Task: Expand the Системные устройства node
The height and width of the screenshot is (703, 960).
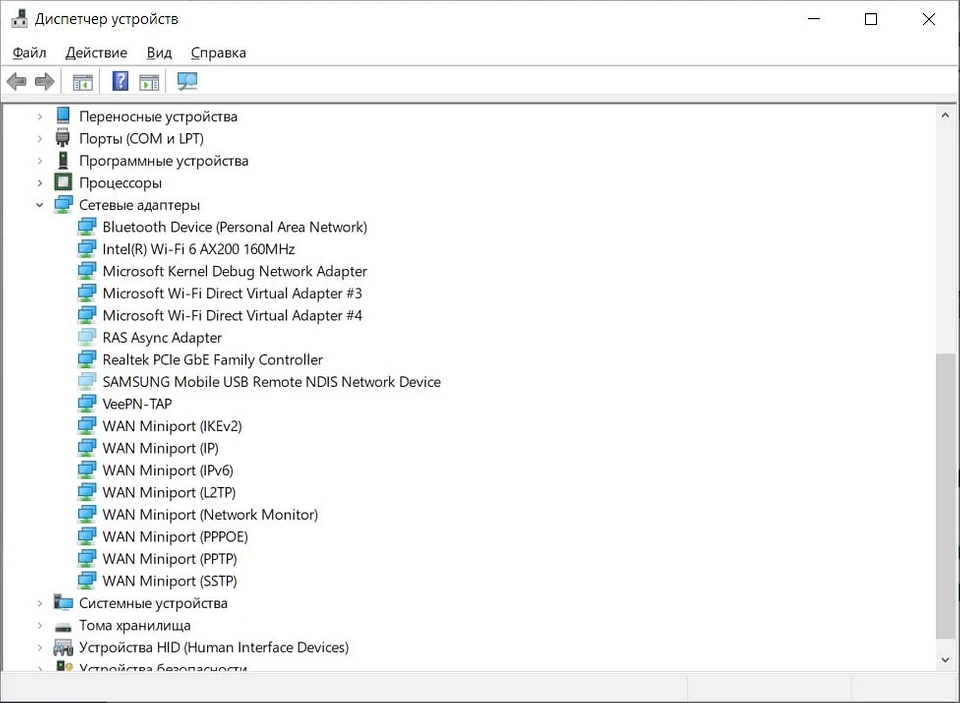Action: pyautogui.click(x=40, y=603)
